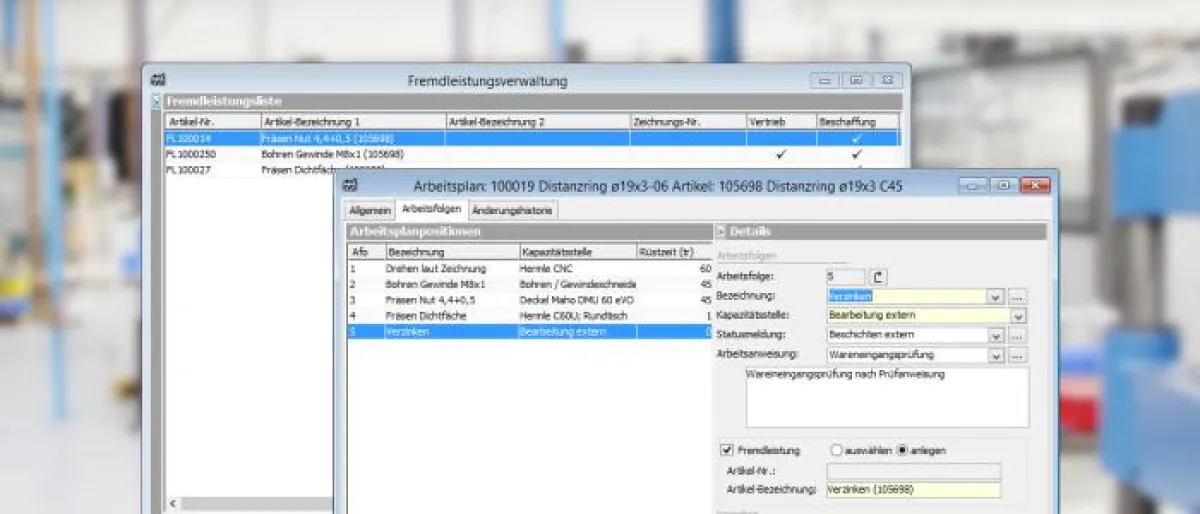Open the Kapazitätsstelle dropdown
1200x514 pixels.
[x=1018, y=316]
